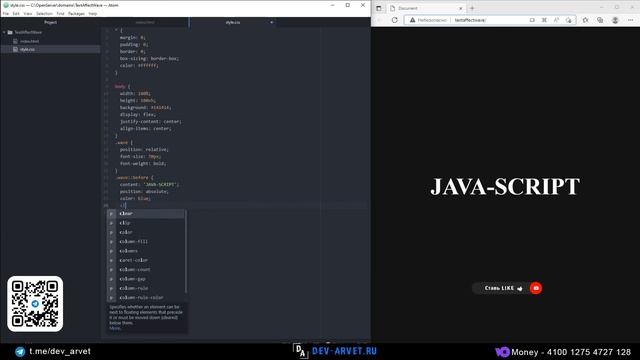Click the DA logo icon in bottom bar
Screen dimensions: 640x360
click(300, 351)
